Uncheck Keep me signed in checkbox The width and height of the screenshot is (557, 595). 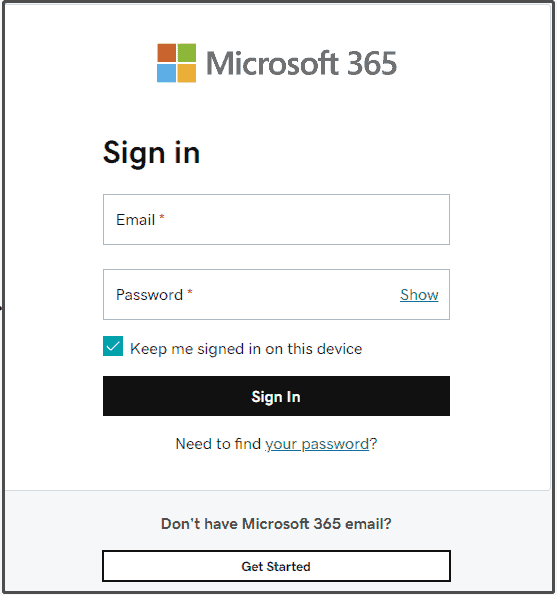[113, 346]
